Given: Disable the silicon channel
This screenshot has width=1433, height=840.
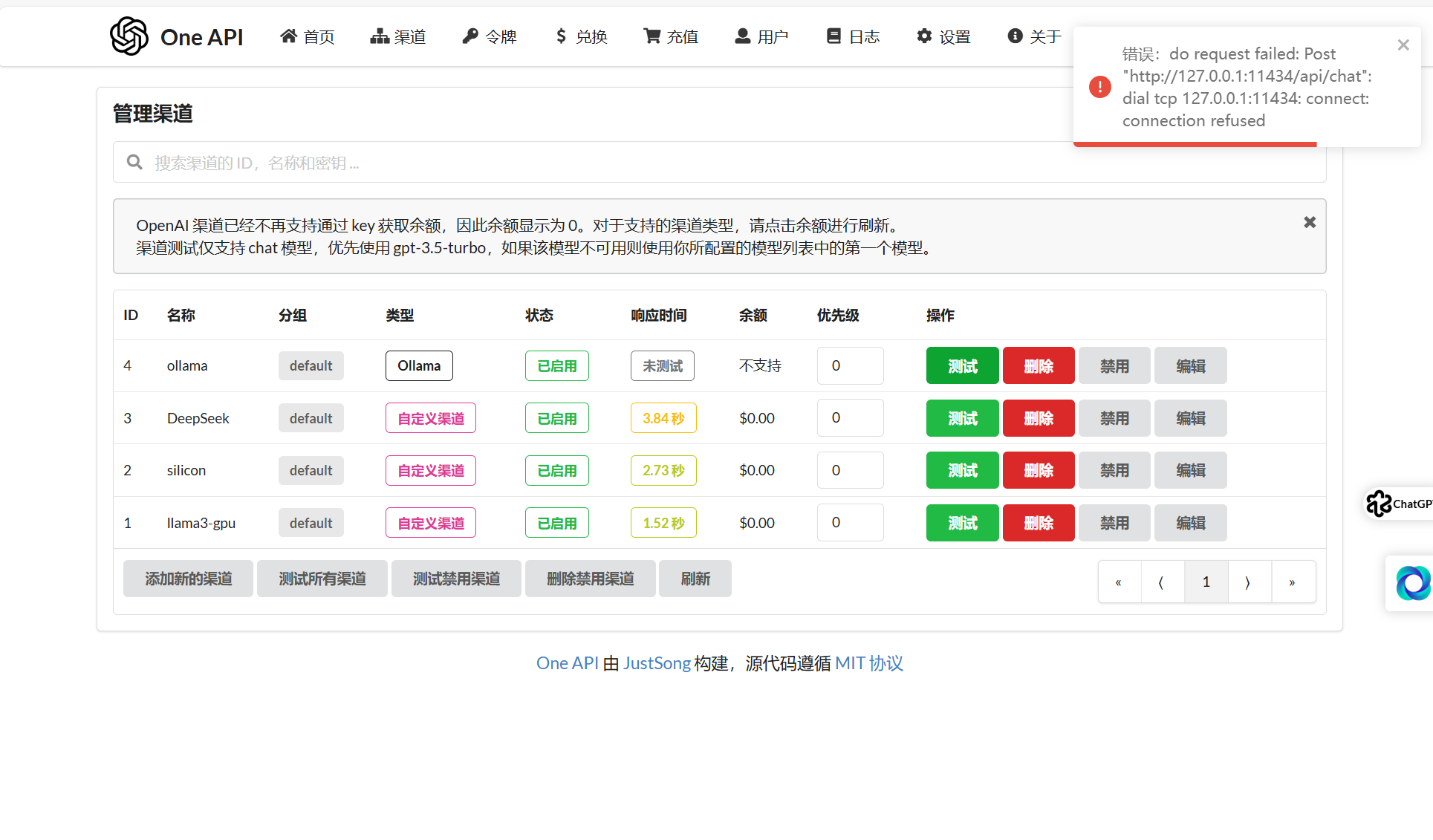Looking at the screenshot, I should tap(1114, 470).
